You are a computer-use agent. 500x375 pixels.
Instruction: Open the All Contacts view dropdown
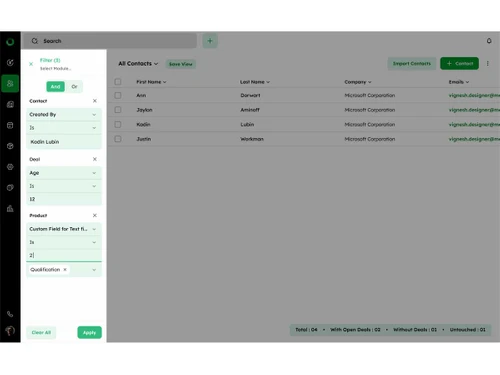click(x=138, y=63)
